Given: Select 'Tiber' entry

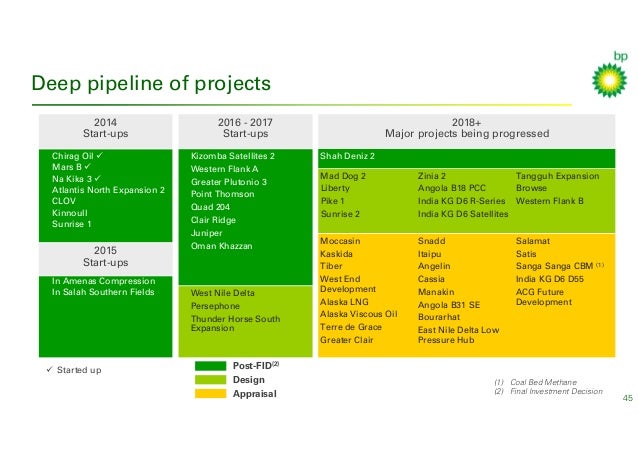Looking at the screenshot, I should [x=331, y=266].
